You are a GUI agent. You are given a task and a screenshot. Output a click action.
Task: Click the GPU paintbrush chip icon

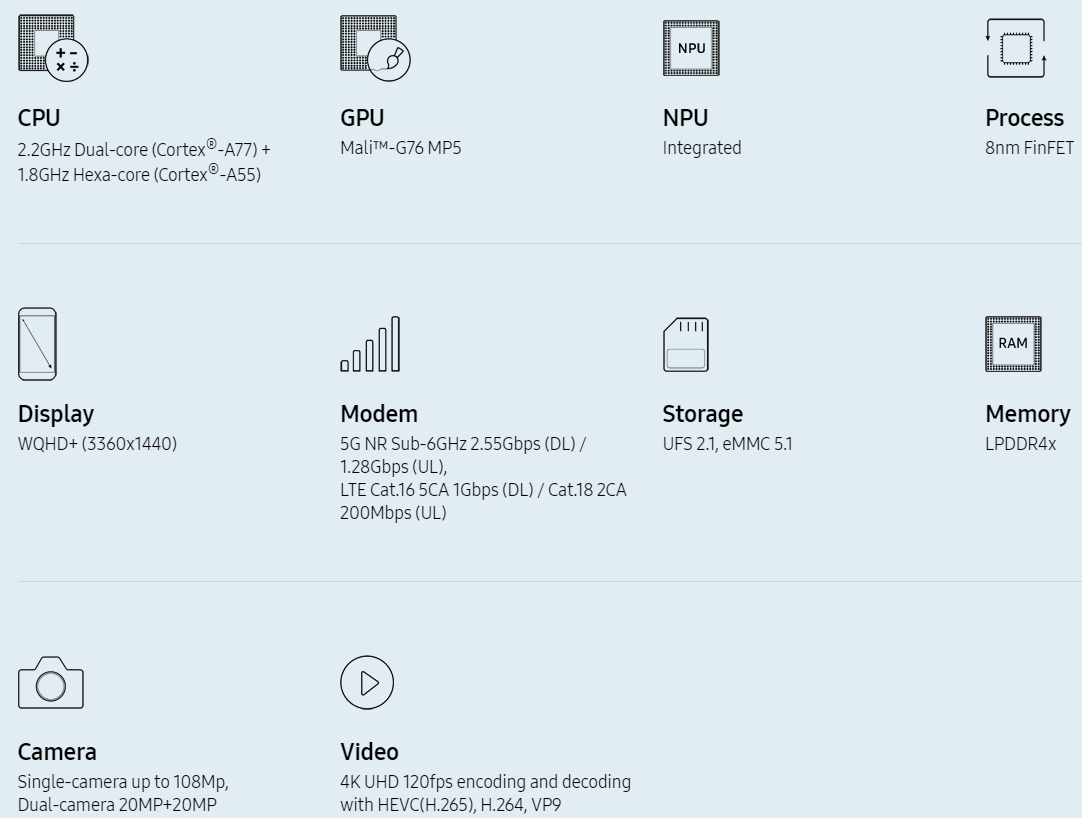pyautogui.click(x=375, y=48)
